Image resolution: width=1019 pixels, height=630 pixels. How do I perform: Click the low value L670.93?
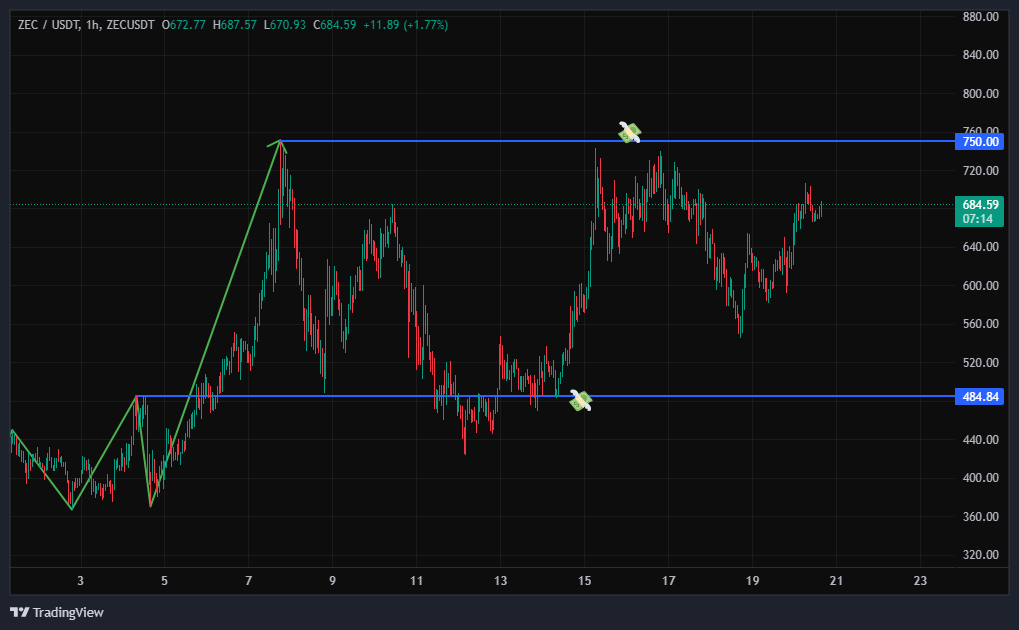(288, 23)
